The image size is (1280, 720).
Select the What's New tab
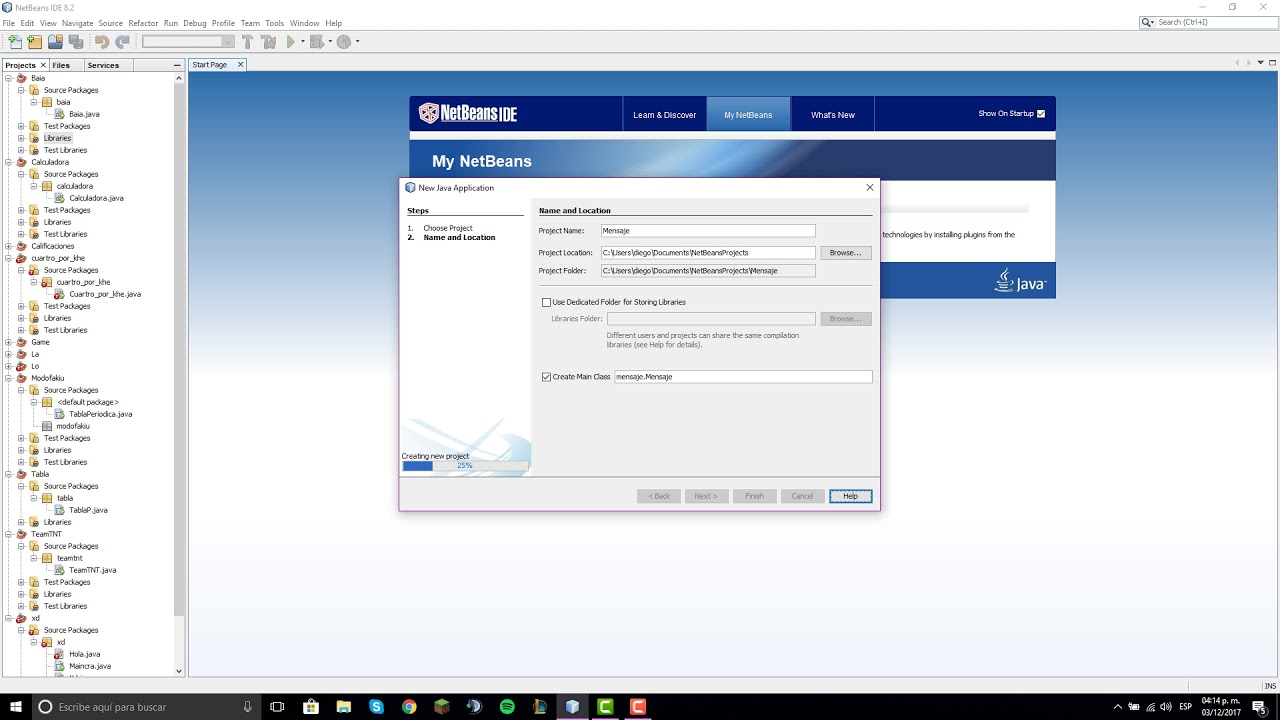pyautogui.click(x=832, y=114)
